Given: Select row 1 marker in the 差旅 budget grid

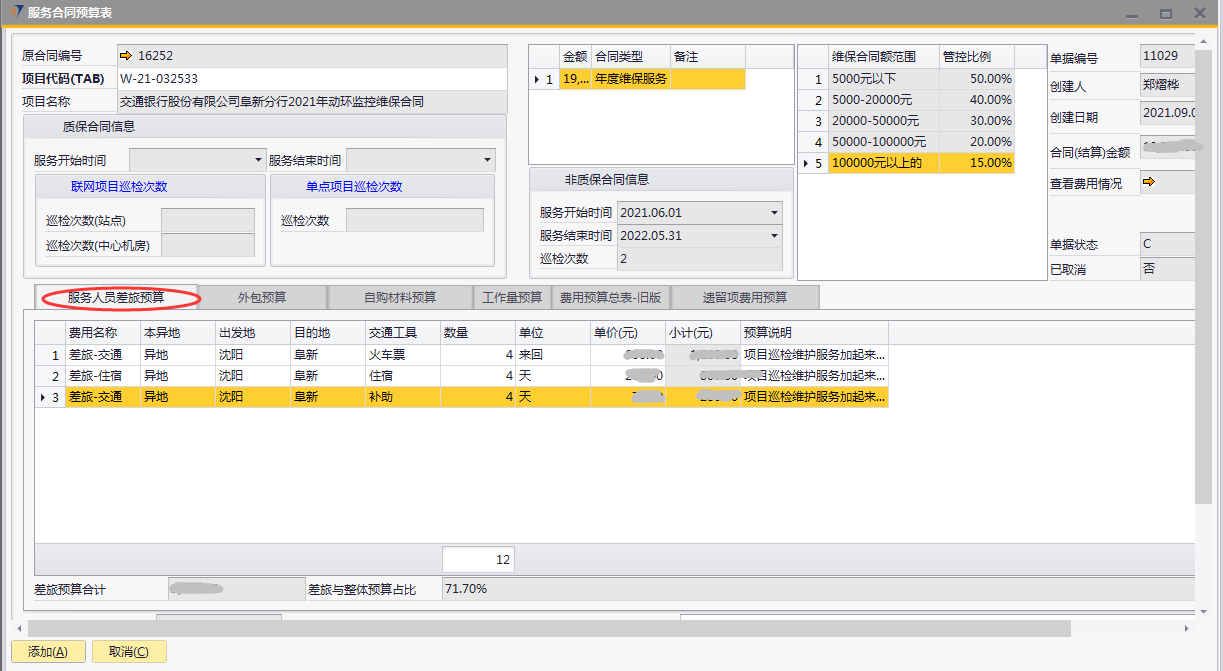Looking at the screenshot, I should pyautogui.click(x=49, y=355).
